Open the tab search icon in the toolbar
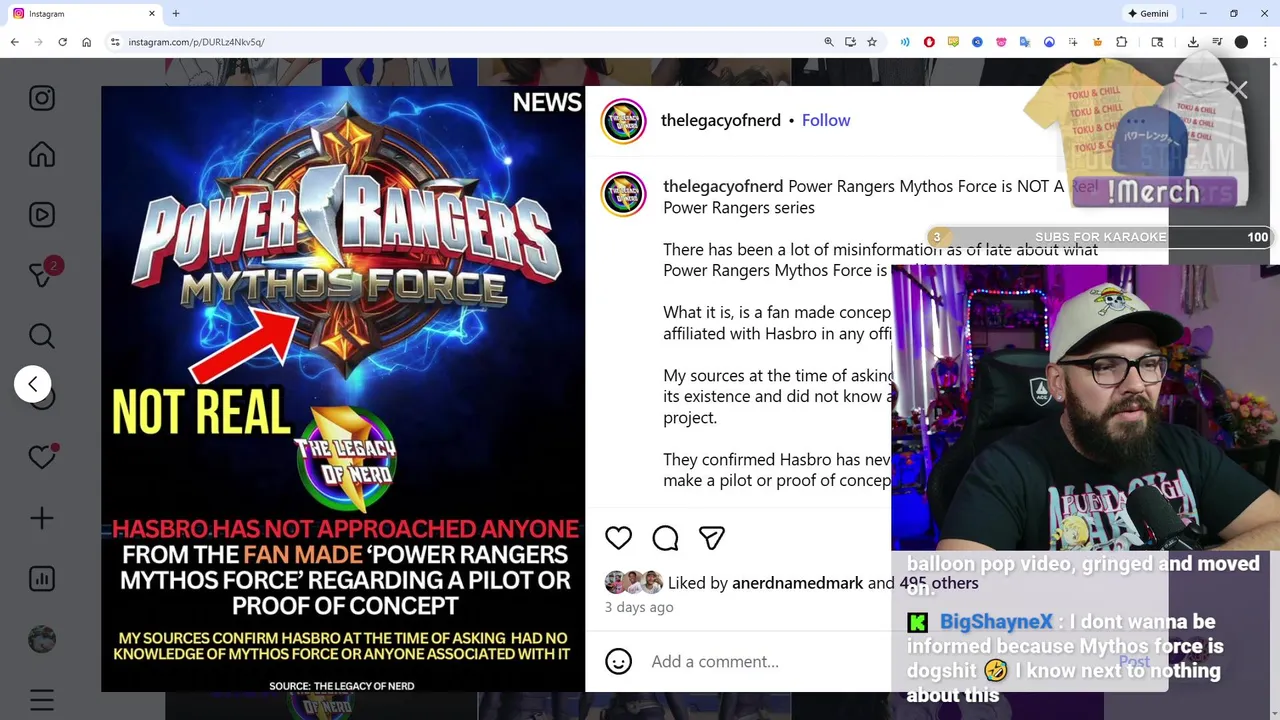 click(x=1157, y=42)
